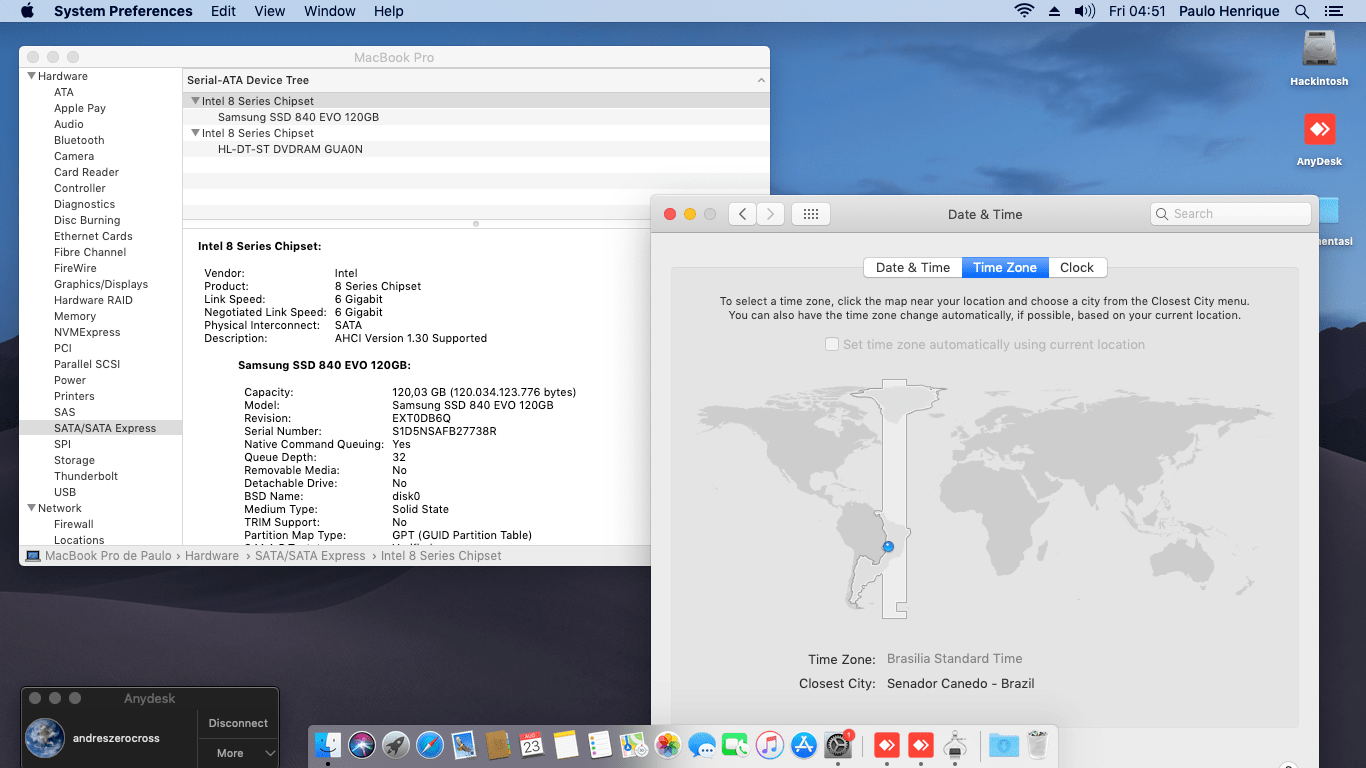This screenshot has height=768, width=1366.
Task: Open the Trash in the Dock
Action: pyautogui.click(x=1037, y=745)
